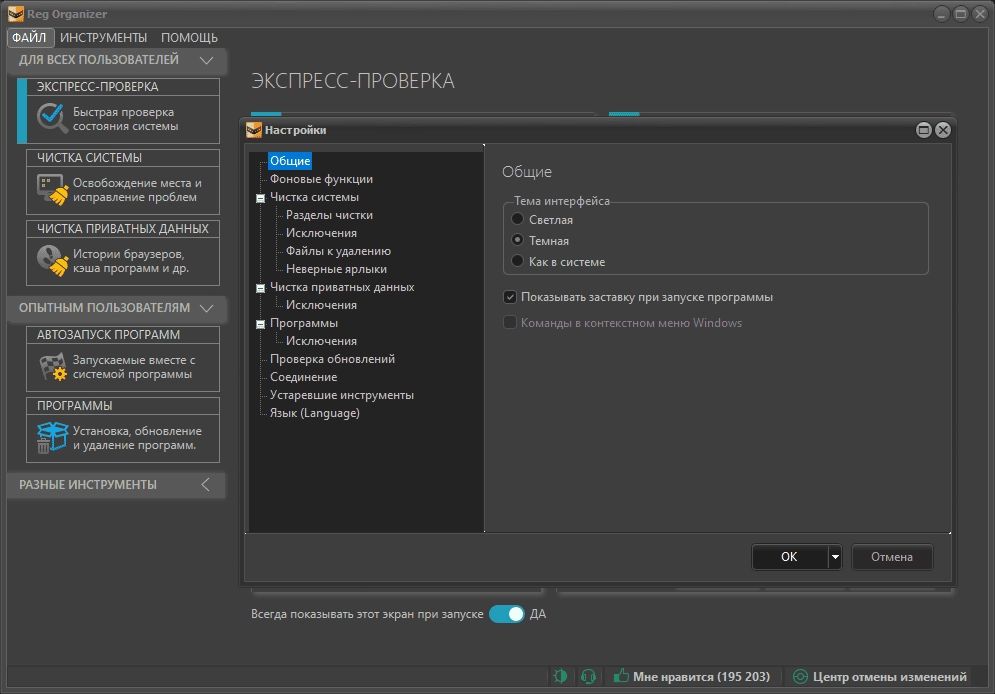Screen dimensions: 995x694
Task: Select Проверка обновлений tree item
Action: tap(333, 359)
